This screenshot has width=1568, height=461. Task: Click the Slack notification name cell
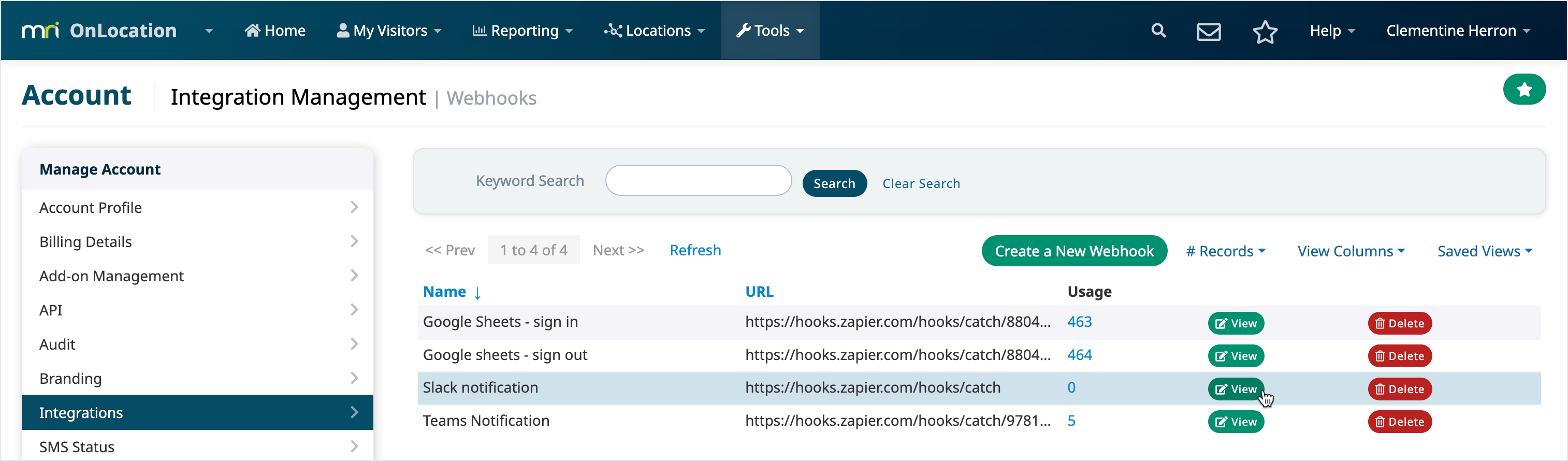(480, 387)
